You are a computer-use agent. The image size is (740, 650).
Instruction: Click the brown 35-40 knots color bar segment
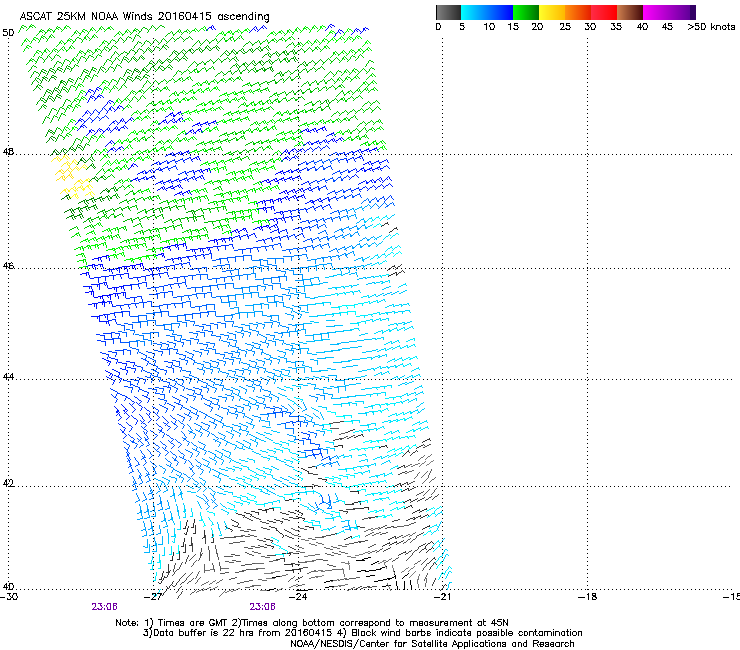(630, 12)
